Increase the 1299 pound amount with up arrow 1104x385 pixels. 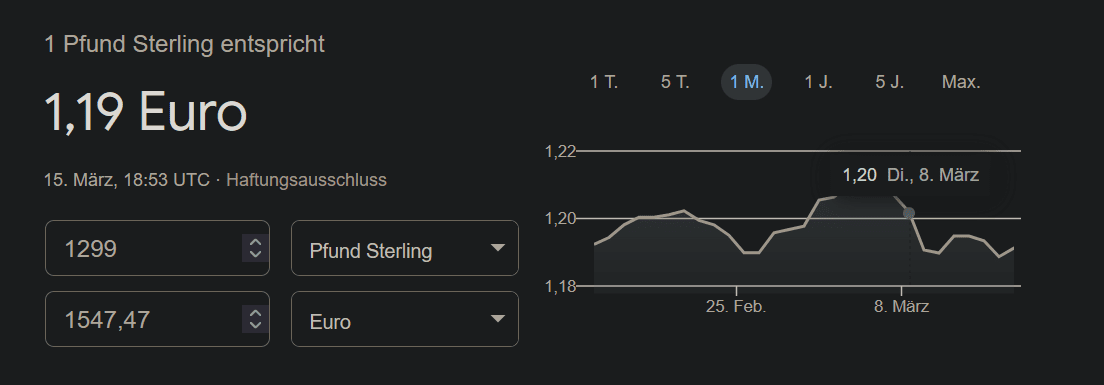[x=256, y=242]
